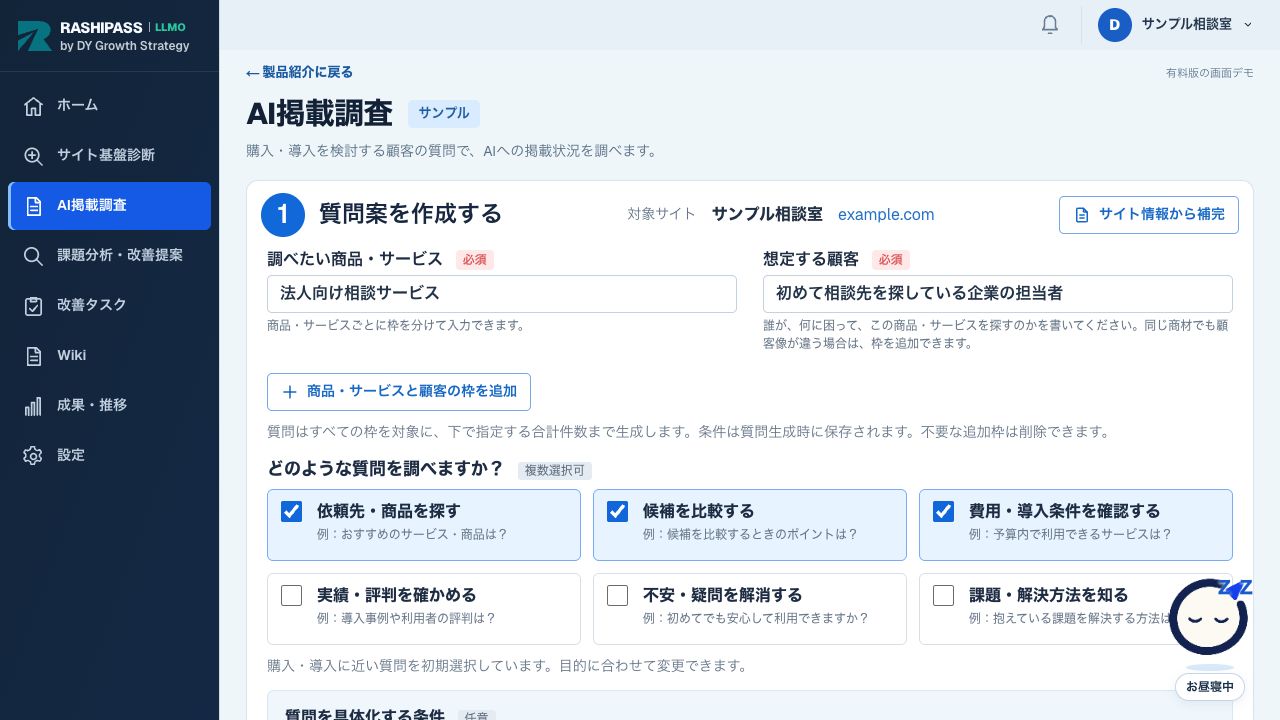Check 課題・解決方法を知る checkbox
Viewport: 1280px width, 720px height.
click(943, 595)
